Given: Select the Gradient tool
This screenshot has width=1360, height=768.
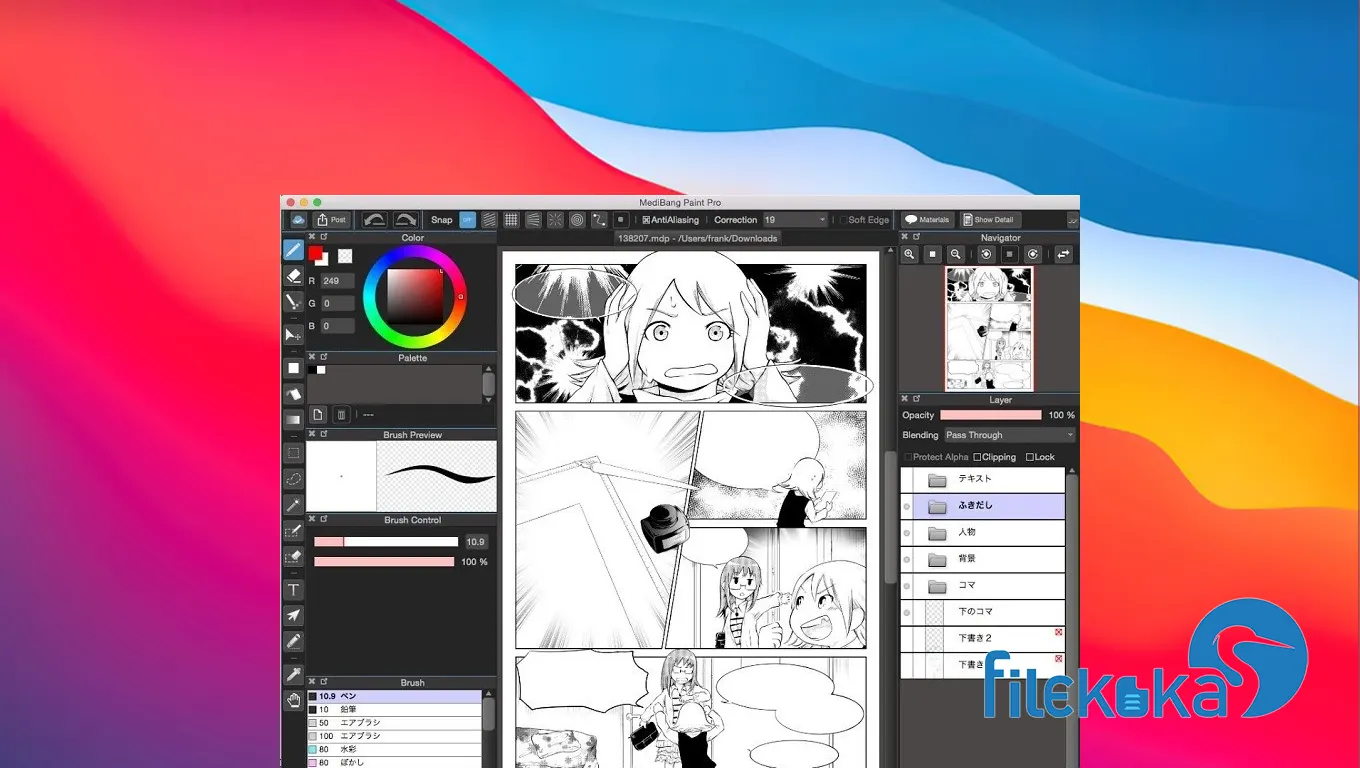Looking at the screenshot, I should (x=293, y=420).
